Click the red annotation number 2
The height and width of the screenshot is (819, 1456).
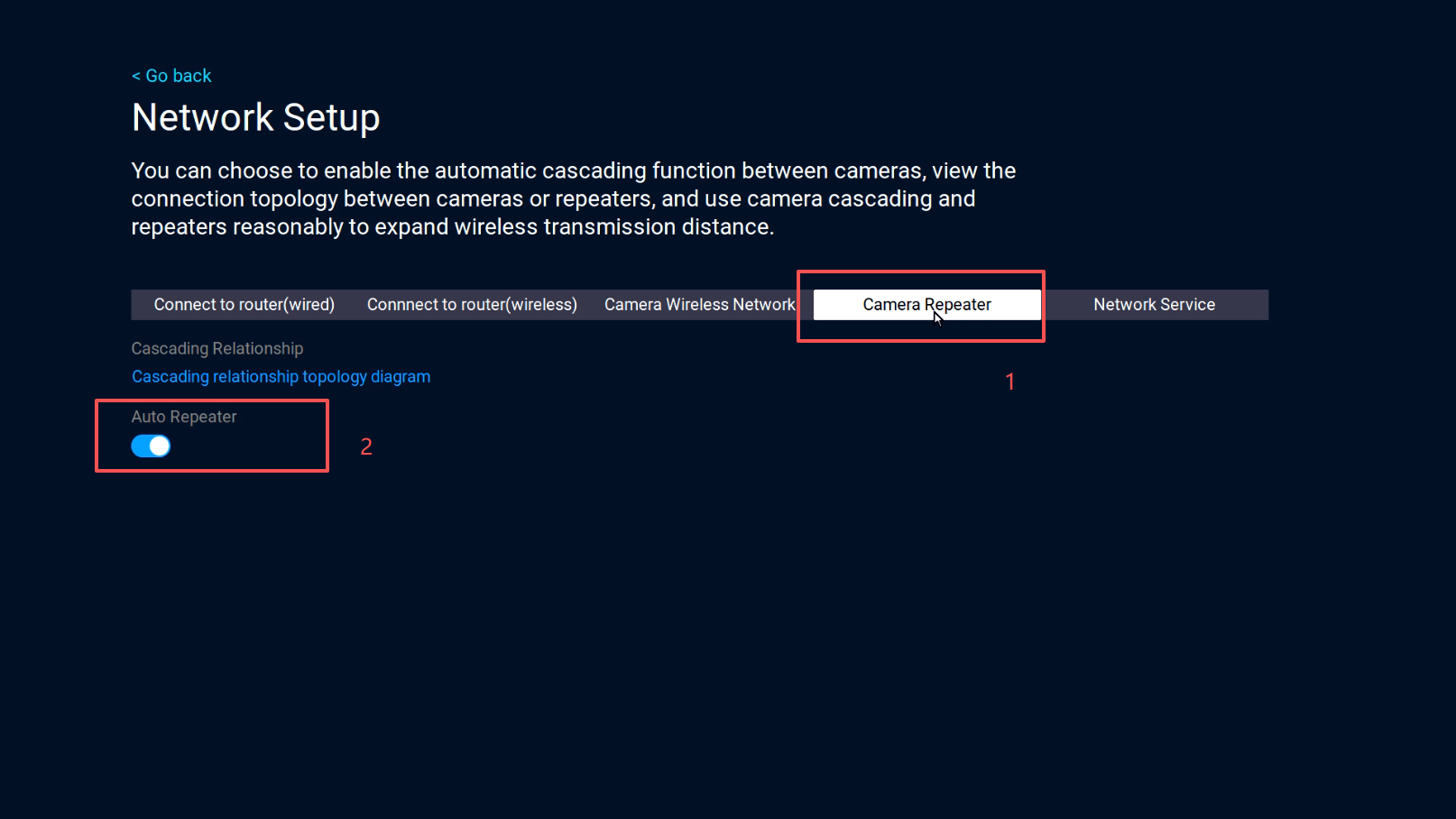[366, 446]
